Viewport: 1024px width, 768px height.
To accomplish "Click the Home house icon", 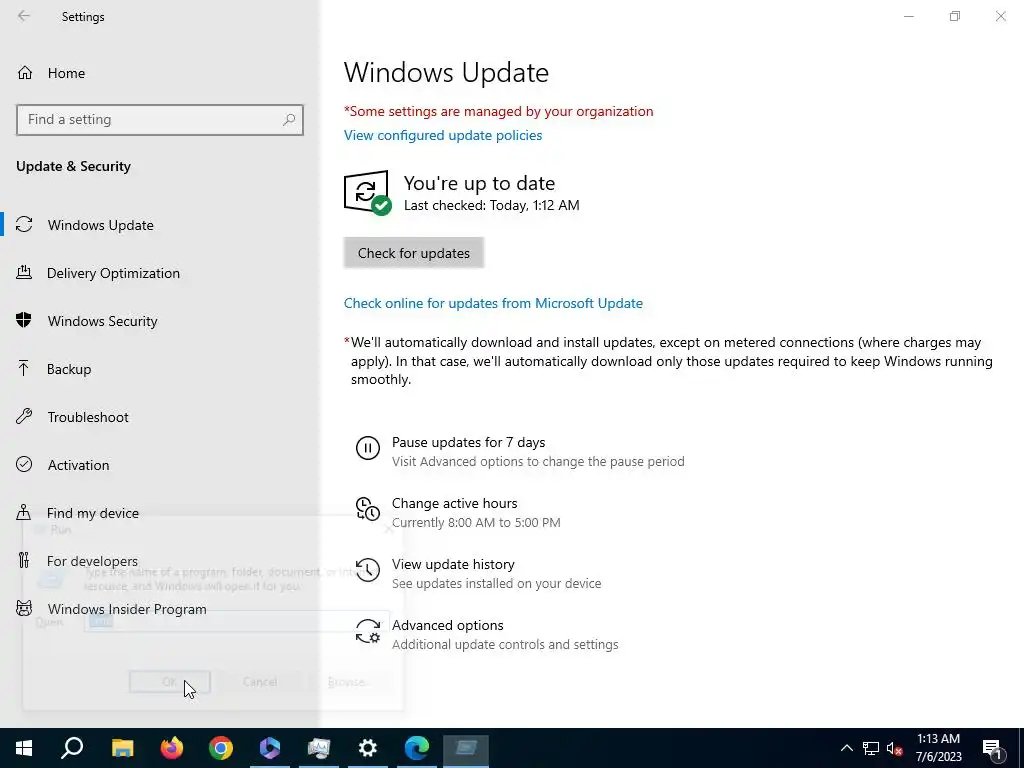I will click(x=24, y=72).
